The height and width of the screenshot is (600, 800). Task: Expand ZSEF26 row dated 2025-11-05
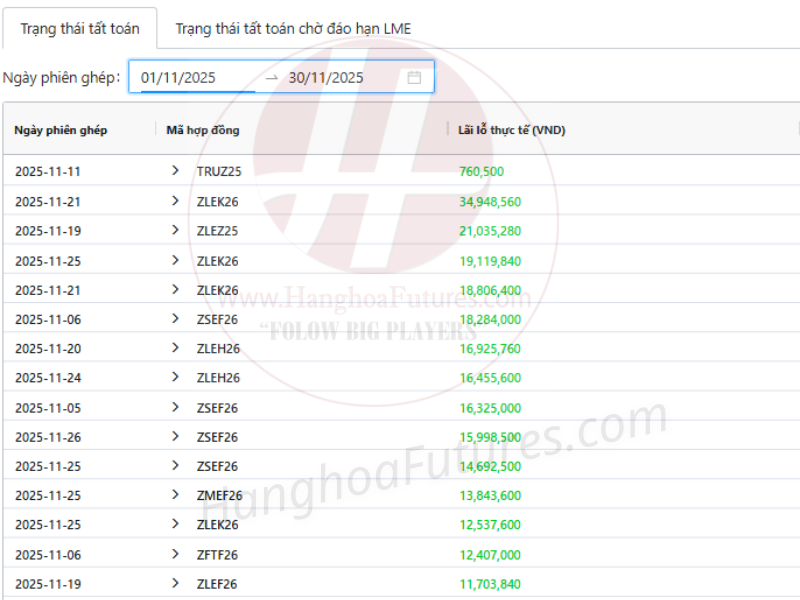176,408
